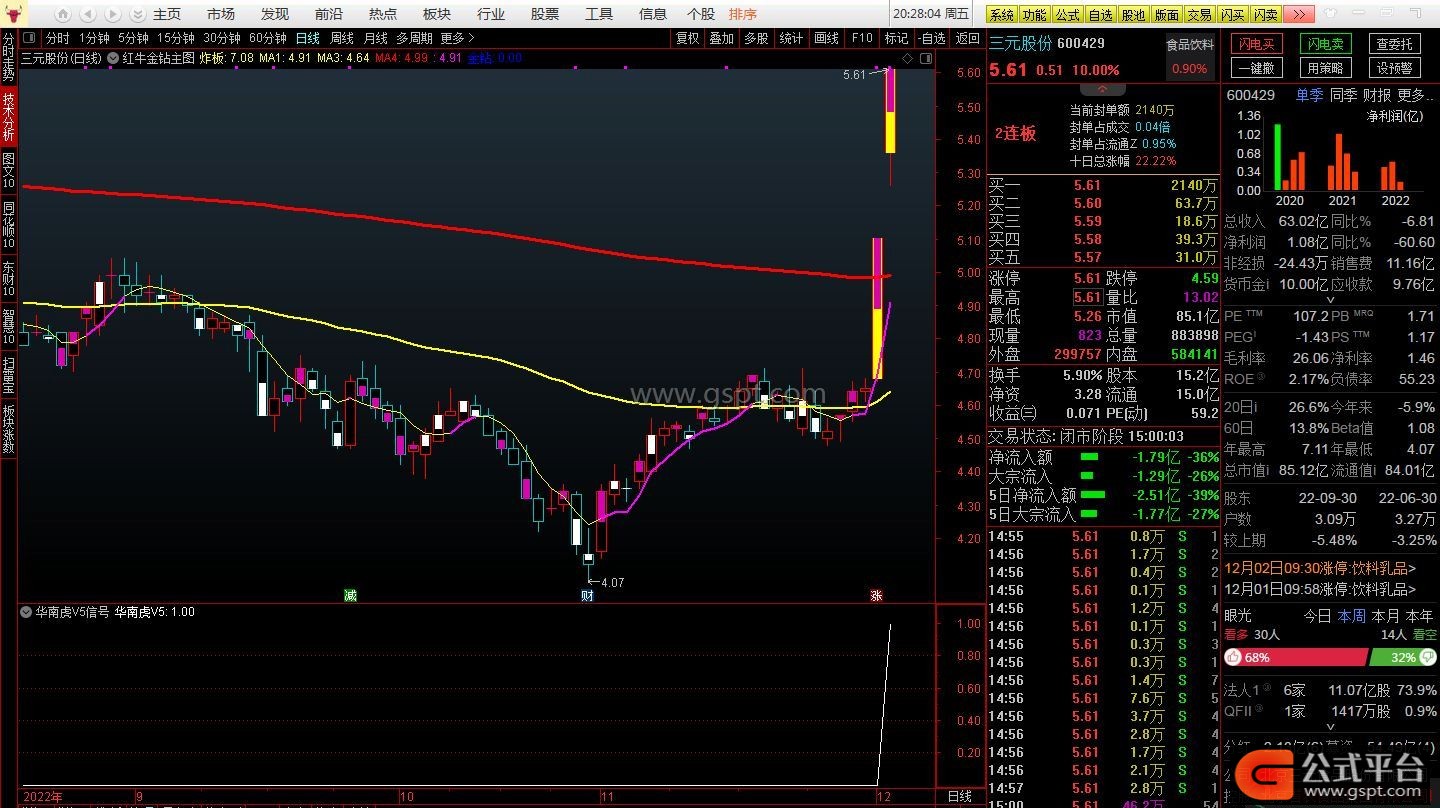The width and height of the screenshot is (1440, 808).
Task: Select 同季 in financial chart
Action: (1343, 95)
